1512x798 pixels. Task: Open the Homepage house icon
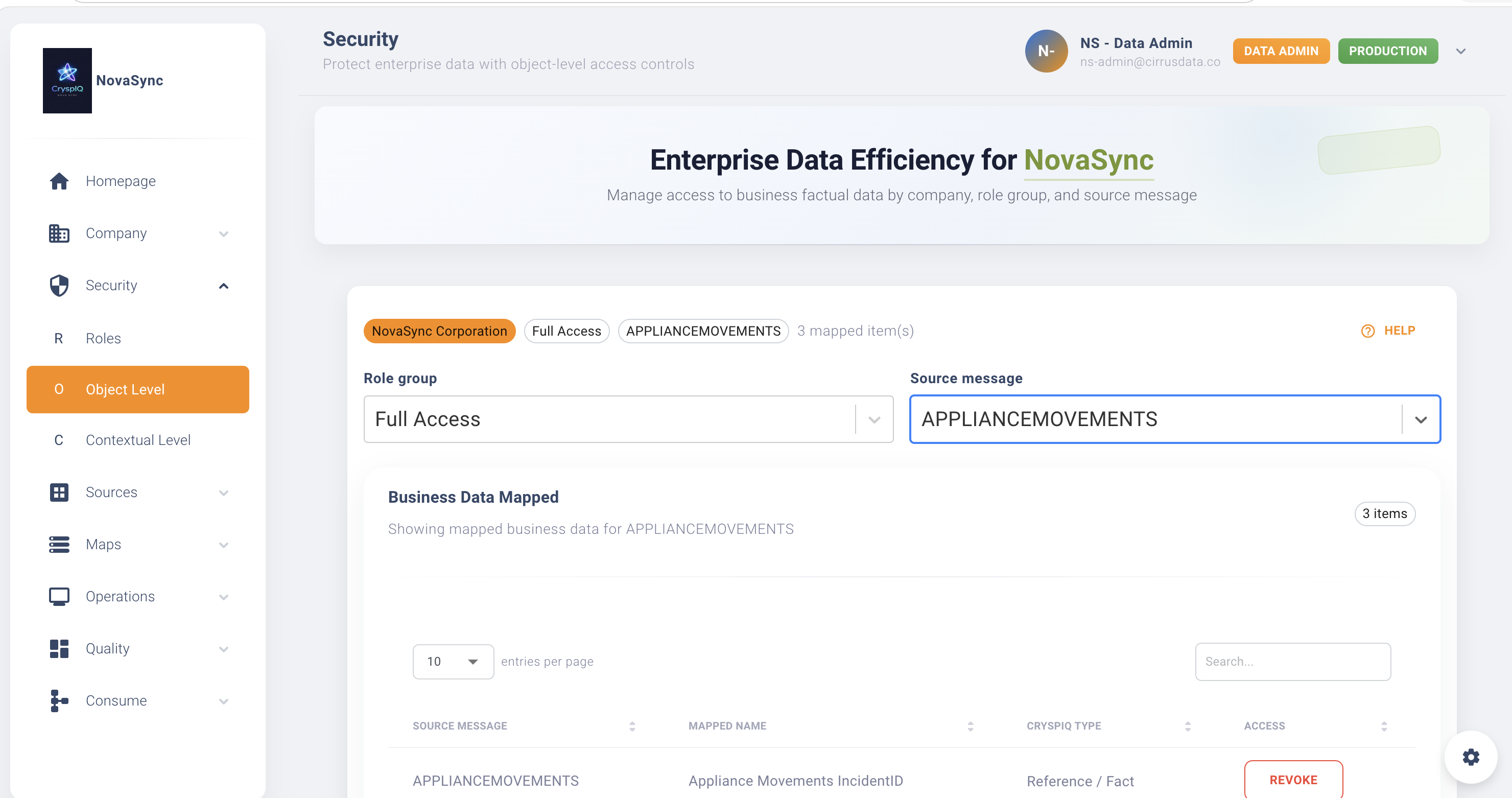point(59,181)
